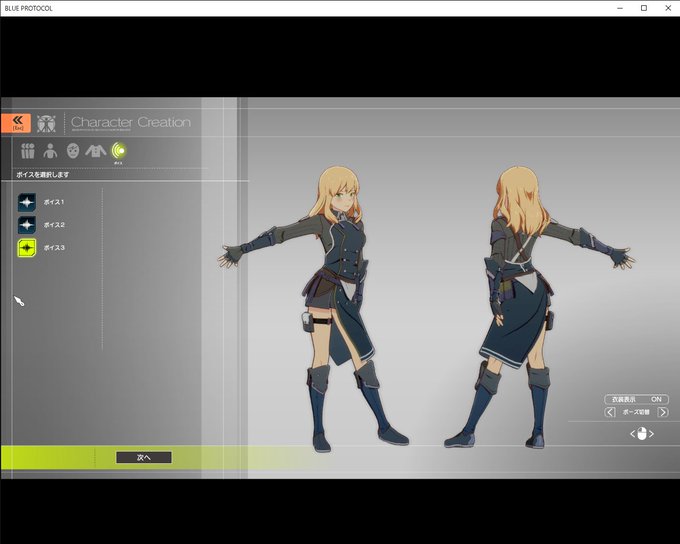This screenshot has height=544, width=680.
Task: Switch to previous pose with left arrow
Action: click(x=610, y=412)
